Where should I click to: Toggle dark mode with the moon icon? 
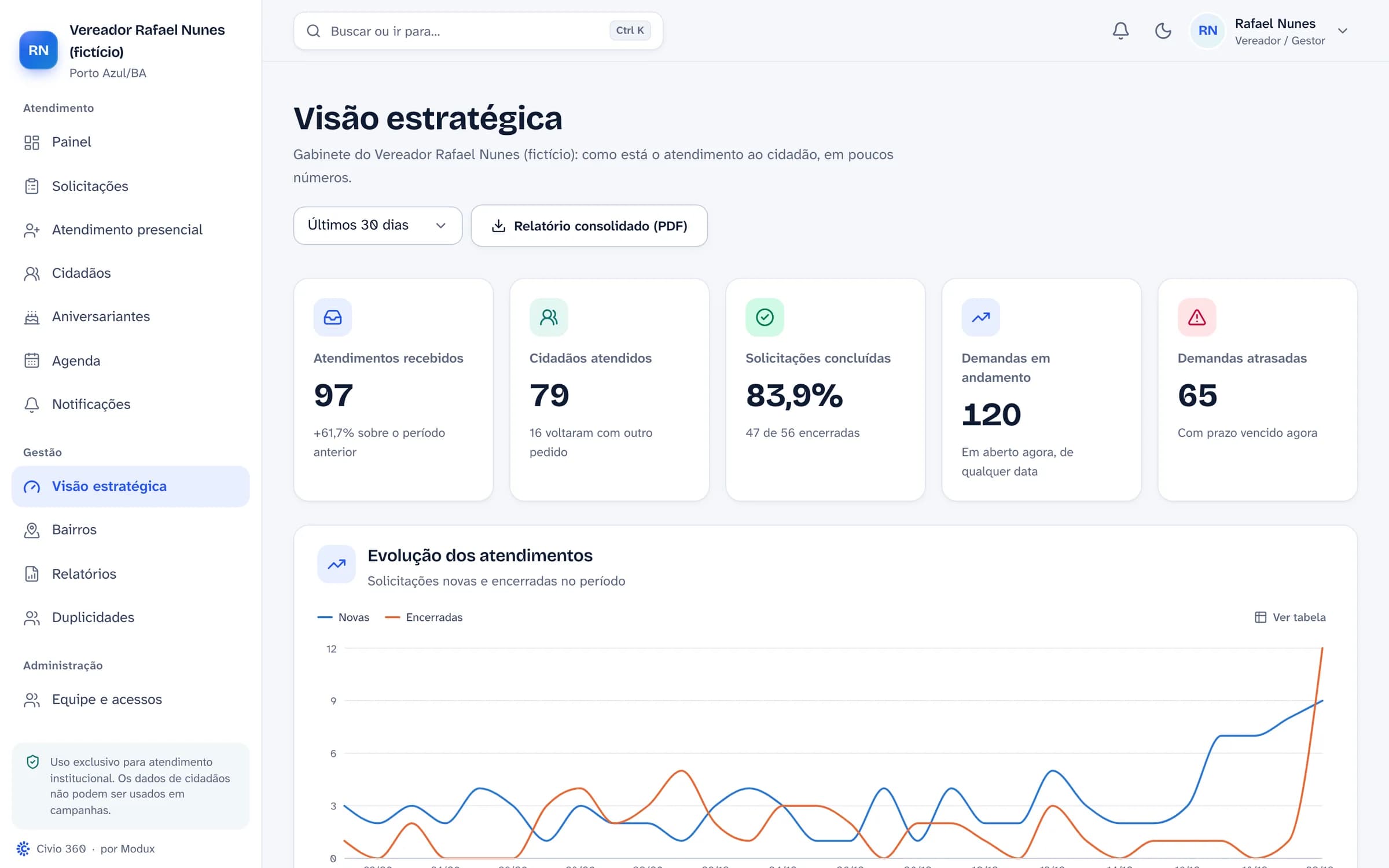point(1163,31)
